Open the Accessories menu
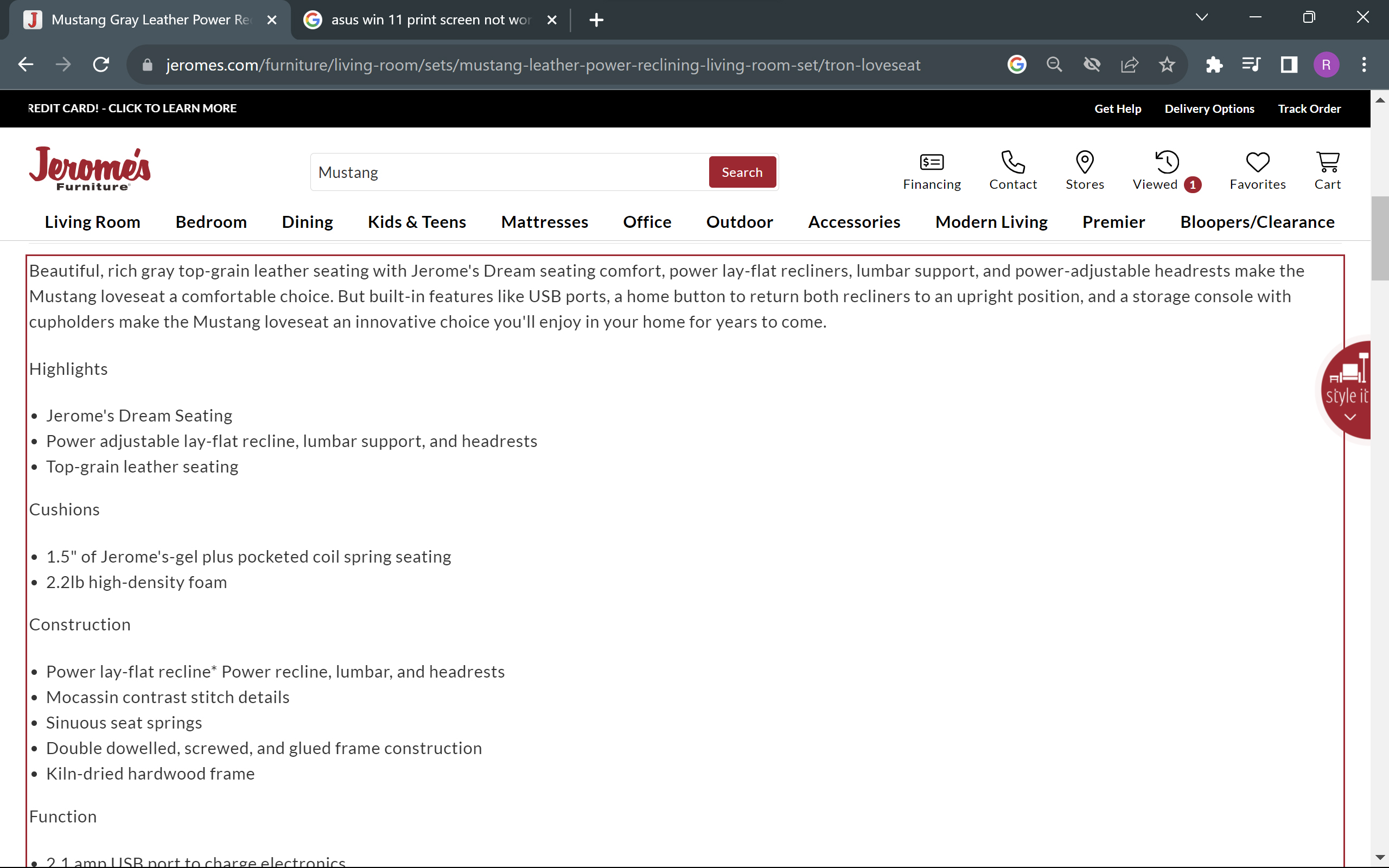 pos(854,222)
